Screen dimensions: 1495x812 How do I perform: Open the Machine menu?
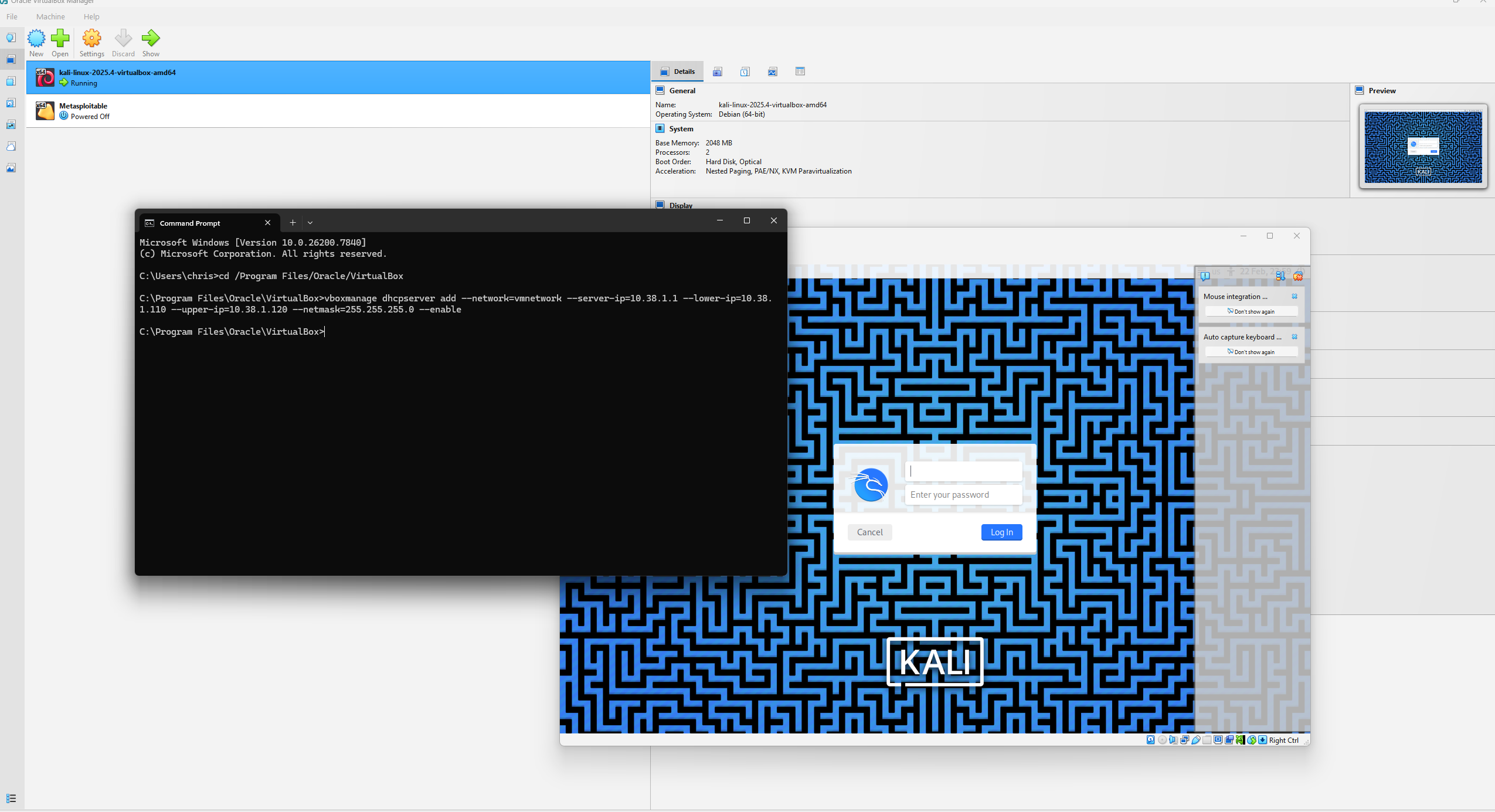[50, 16]
